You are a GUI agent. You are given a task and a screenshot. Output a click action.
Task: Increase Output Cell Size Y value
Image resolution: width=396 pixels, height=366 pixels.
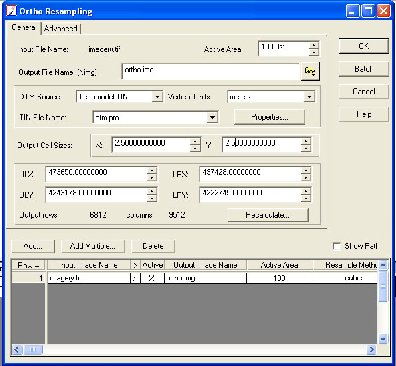[306, 141]
